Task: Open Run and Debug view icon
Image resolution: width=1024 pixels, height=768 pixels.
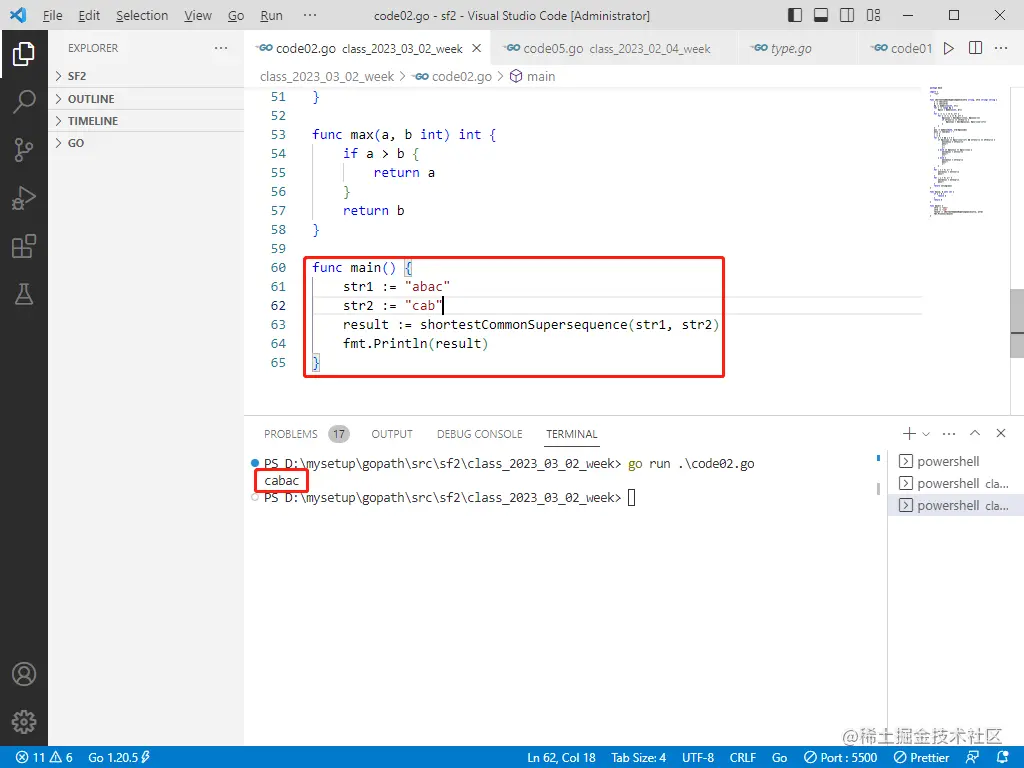Action: coord(24,198)
